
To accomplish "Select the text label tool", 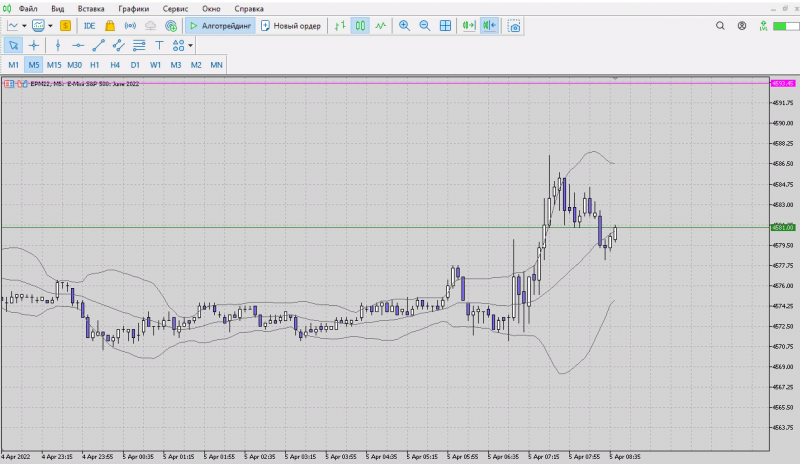I will [x=159, y=45].
